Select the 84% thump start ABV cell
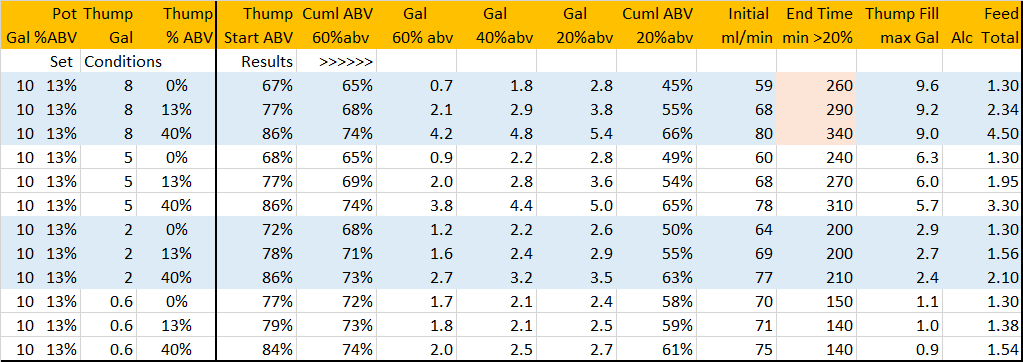 tap(257, 348)
